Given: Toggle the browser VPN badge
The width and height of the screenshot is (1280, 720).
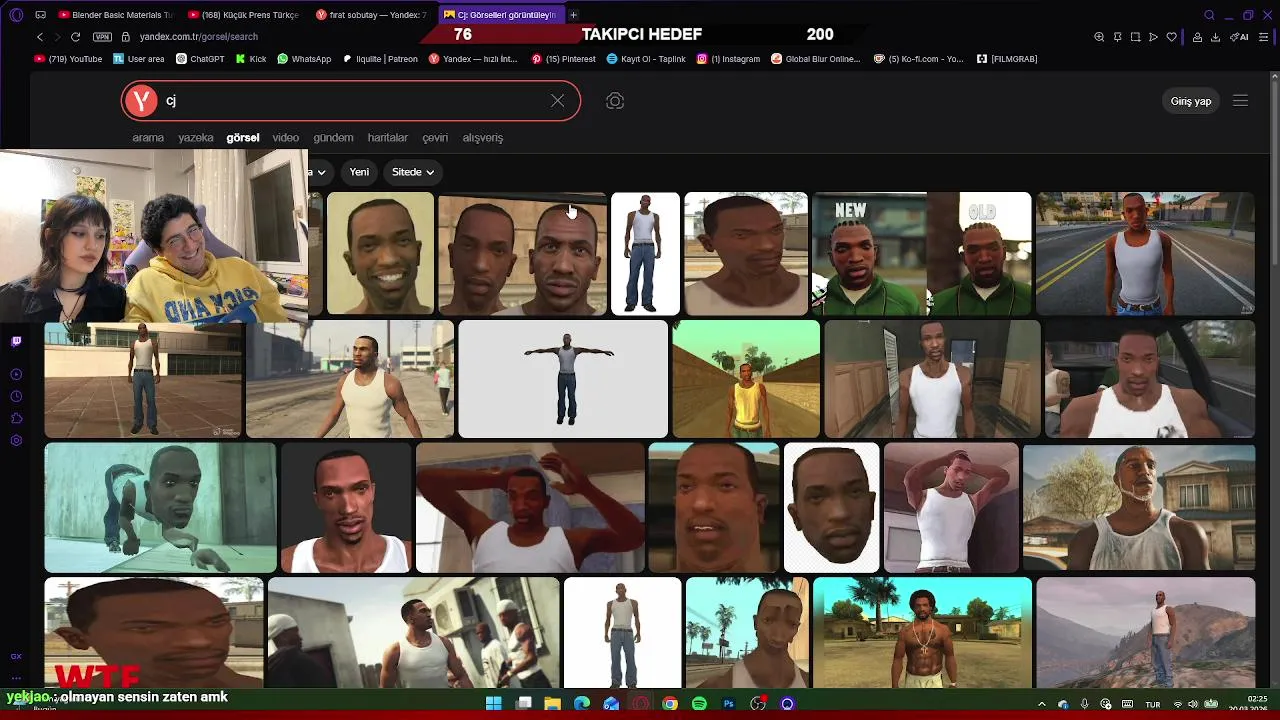Looking at the screenshot, I should (102, 37).
